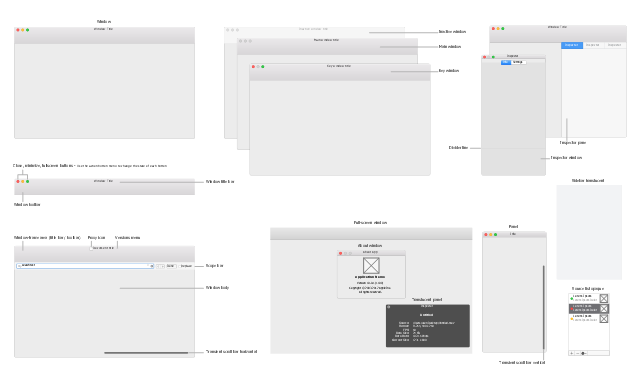Viewport: 640px width, 384px height.
Task: Click the clear icon inside the search field
Action: click(151, 266)
